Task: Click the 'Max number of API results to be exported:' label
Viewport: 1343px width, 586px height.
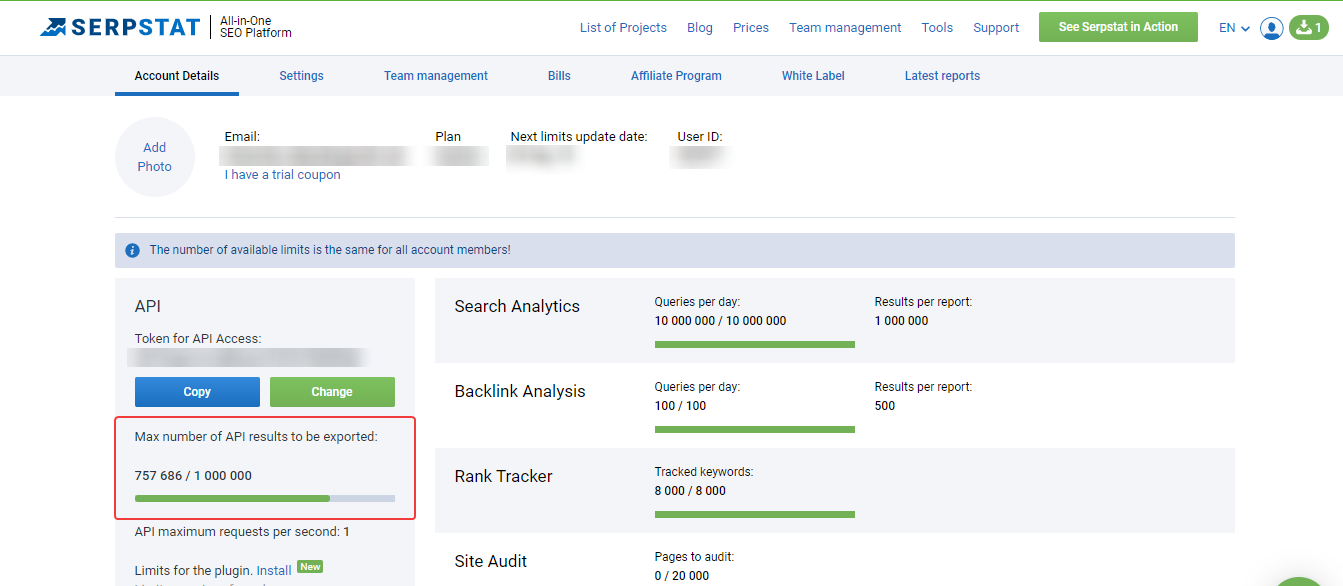Action: [256, 437]
